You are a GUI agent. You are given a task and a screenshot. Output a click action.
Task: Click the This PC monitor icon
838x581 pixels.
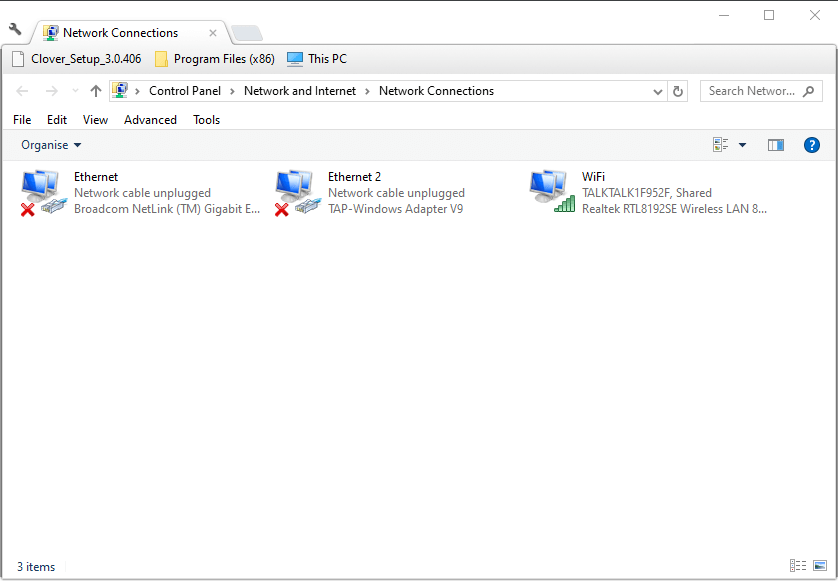[x=294, y=59]
